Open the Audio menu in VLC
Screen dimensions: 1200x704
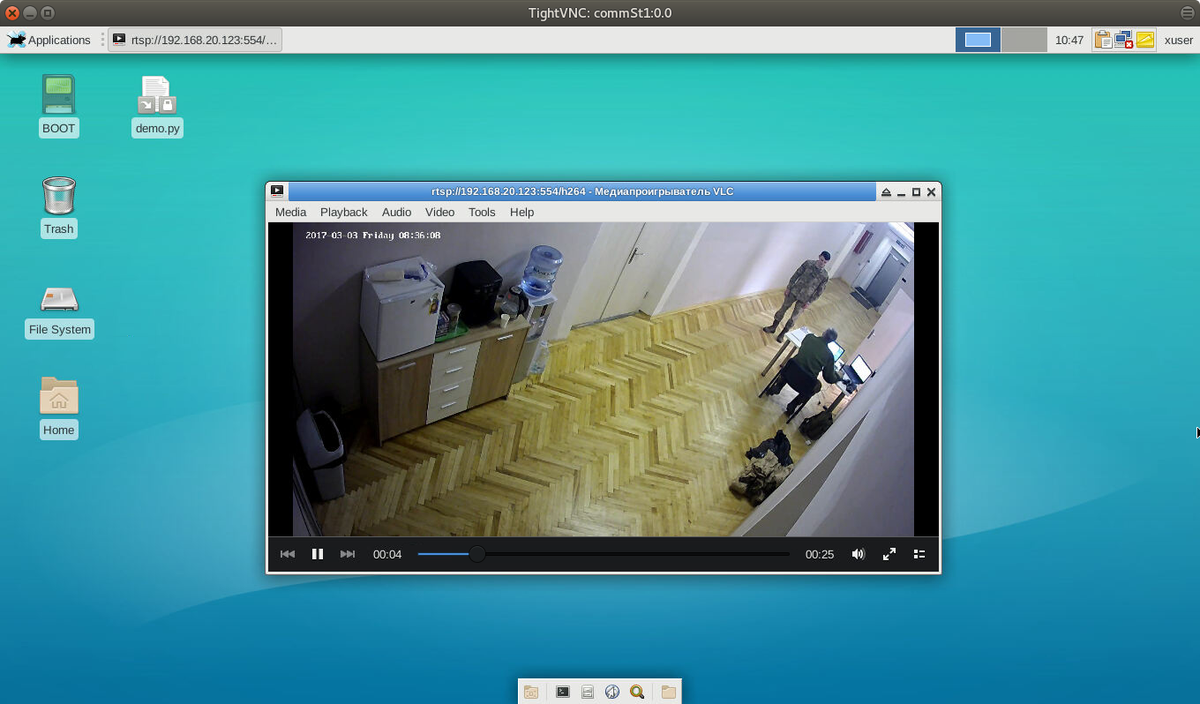[x=397, y=212]
